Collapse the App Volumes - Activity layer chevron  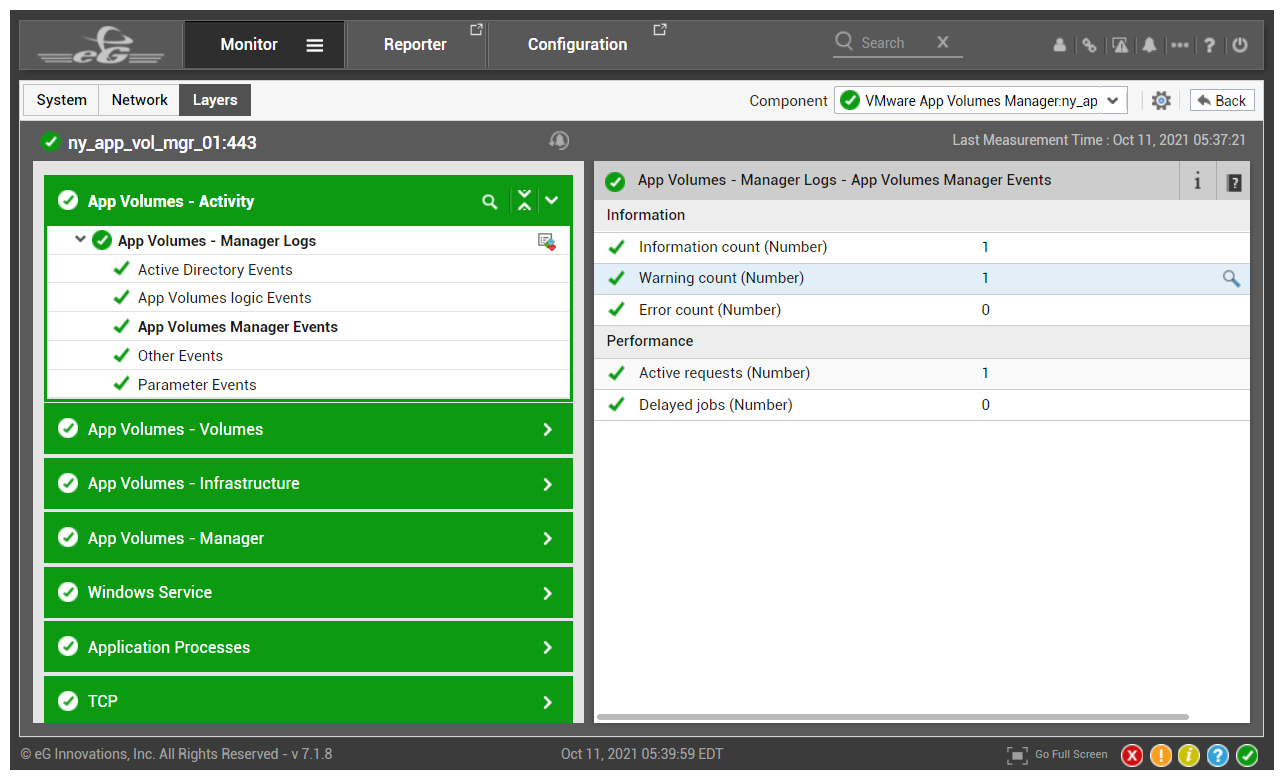[552, 201]
